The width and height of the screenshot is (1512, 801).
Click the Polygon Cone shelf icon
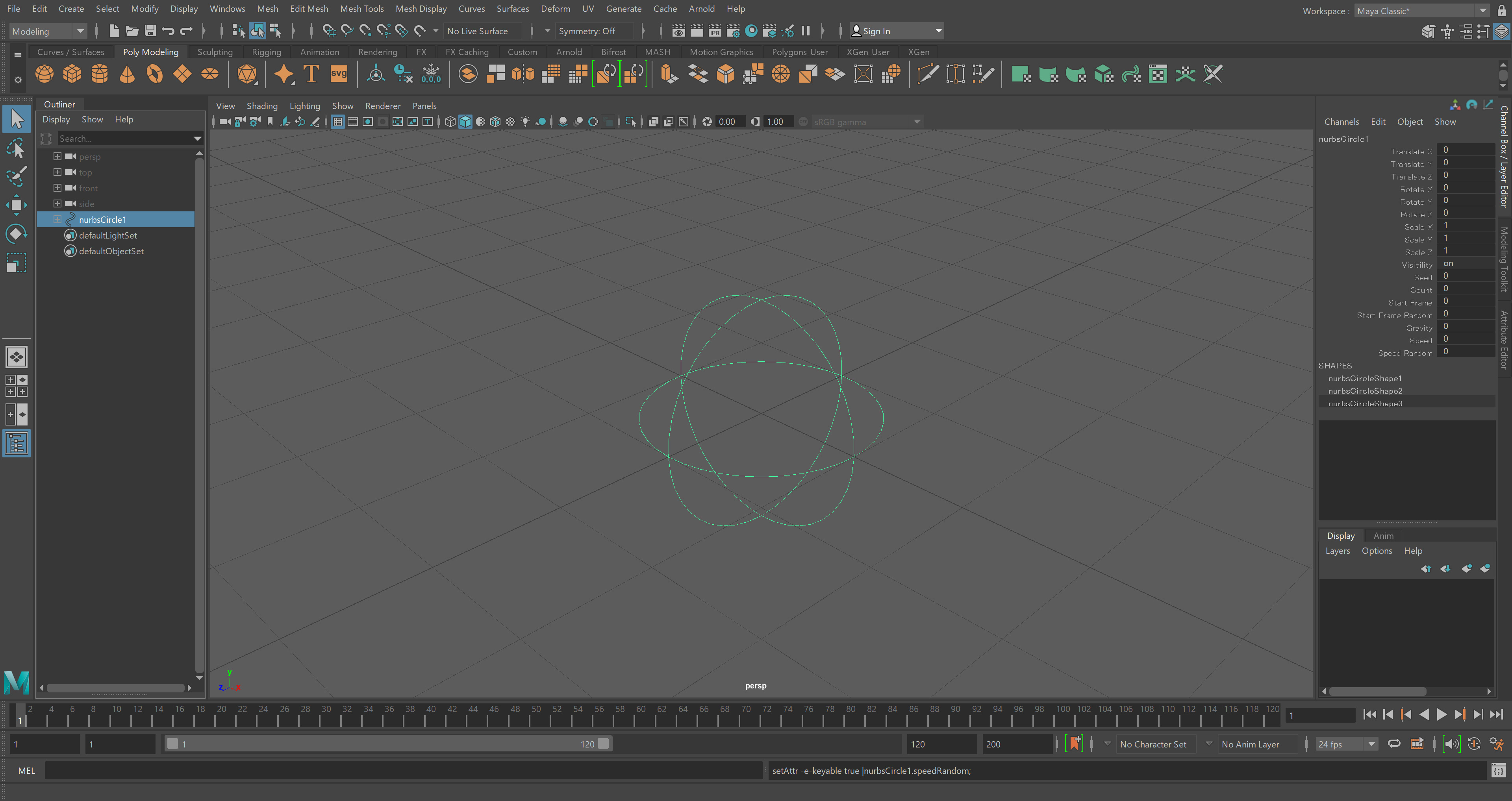pos(127,74)
